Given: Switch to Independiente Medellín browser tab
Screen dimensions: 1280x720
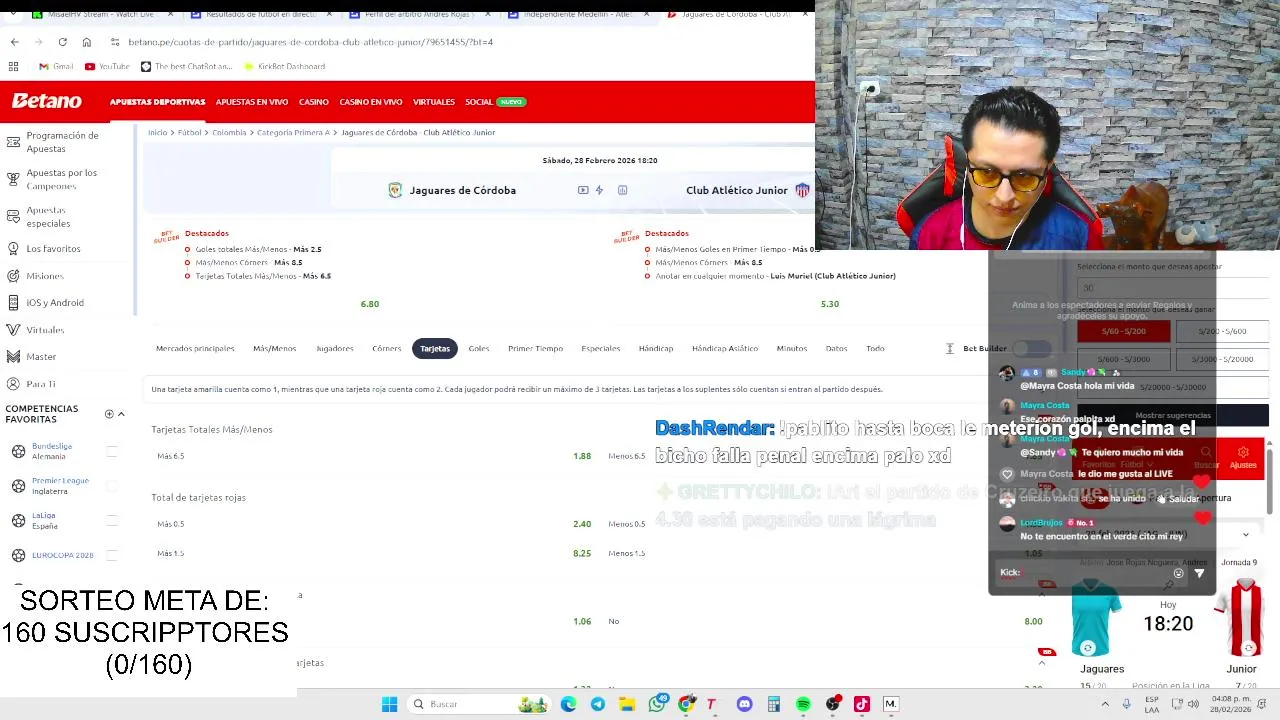Looking at the screenshot, I should coord(580,15).
